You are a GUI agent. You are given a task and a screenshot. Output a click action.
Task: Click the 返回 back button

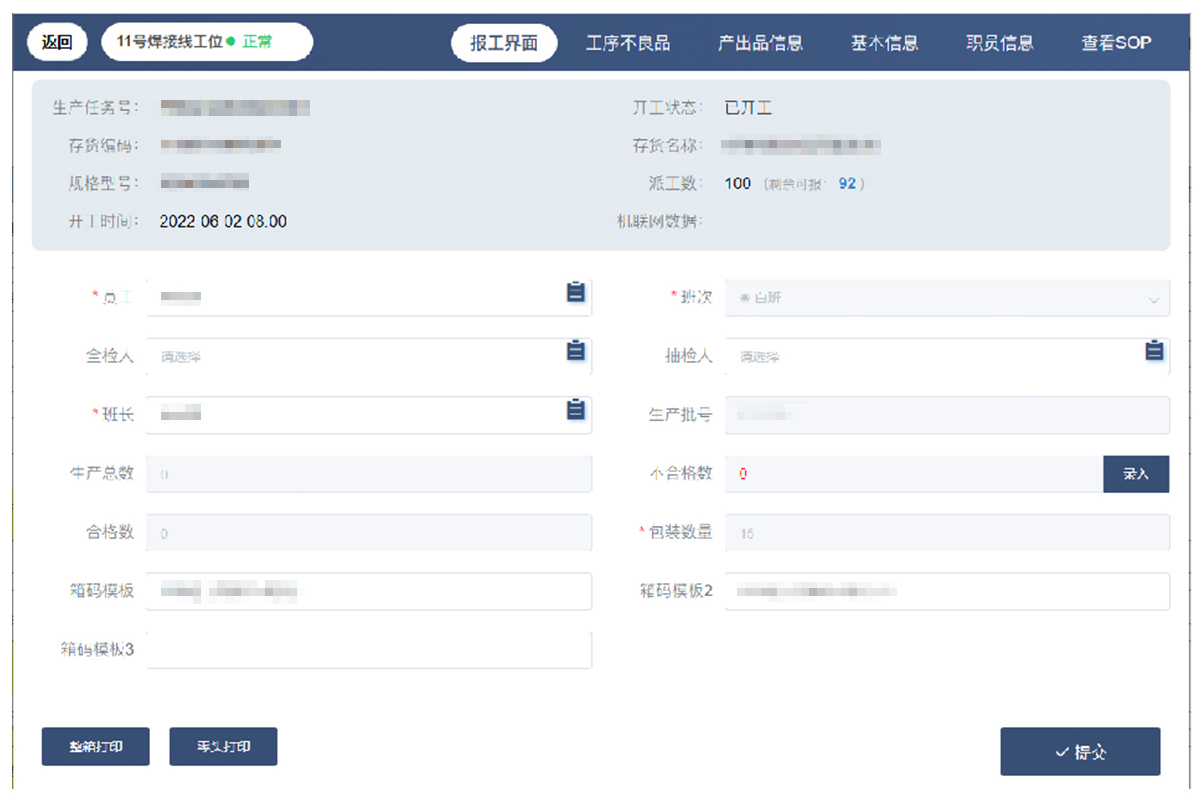point(57,42)
